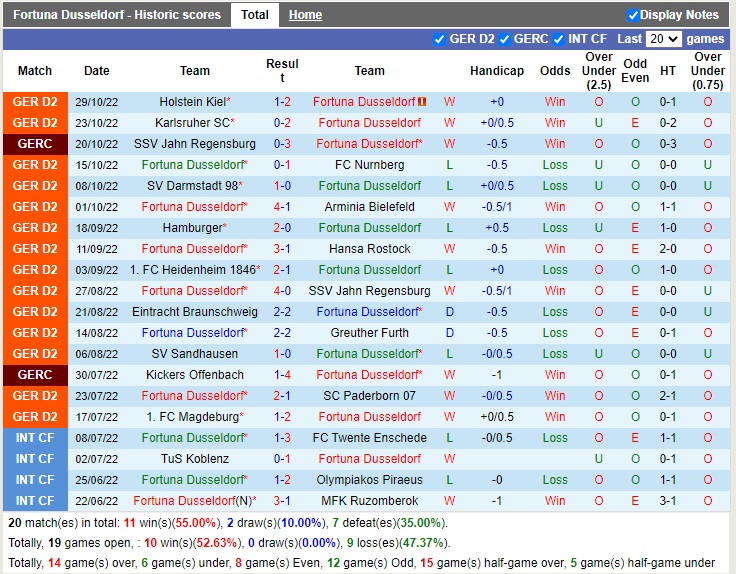Toggle the Display Notes checkbox
The width and height of the screenshot is (736, 574).
633,15
